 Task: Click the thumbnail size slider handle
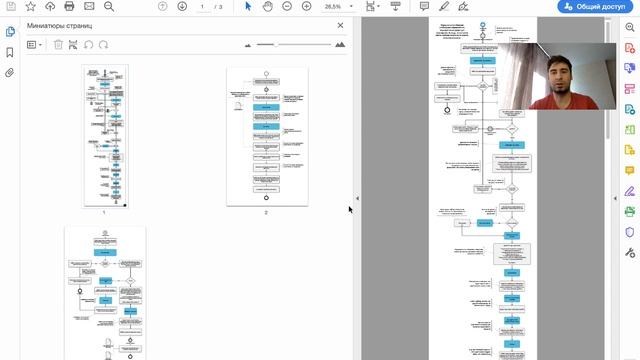276,44
